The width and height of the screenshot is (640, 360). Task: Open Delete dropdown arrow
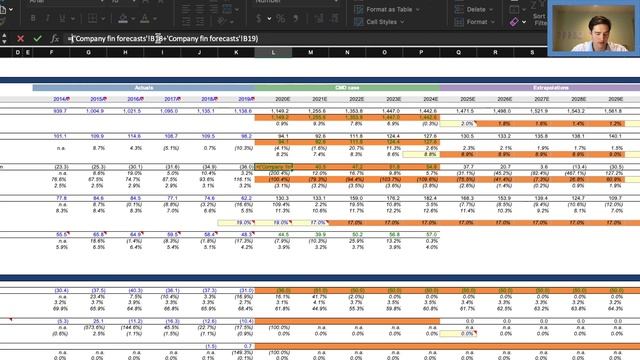click(x=491, y=9)
